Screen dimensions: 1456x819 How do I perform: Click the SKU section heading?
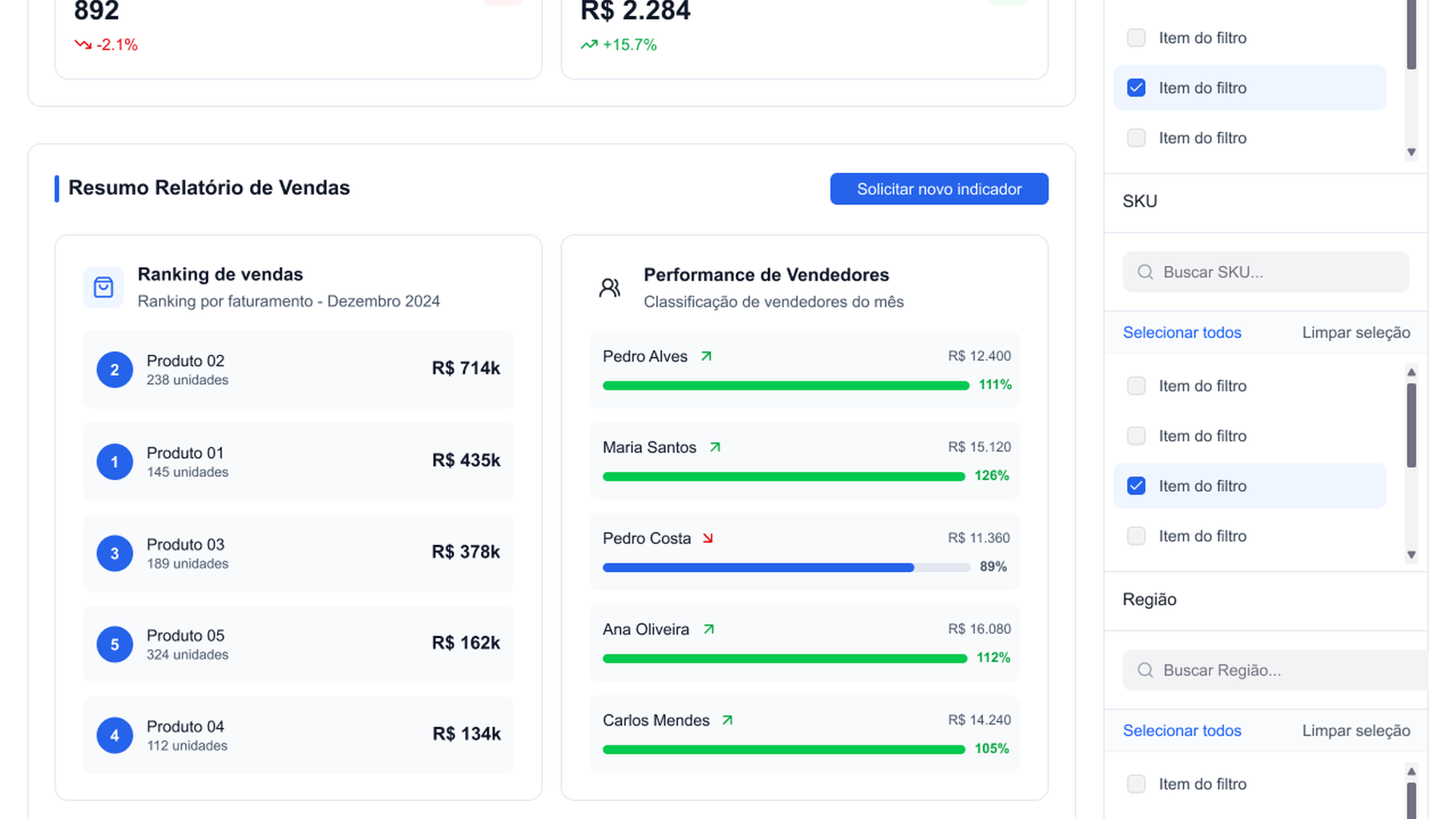click(1140, 202)
